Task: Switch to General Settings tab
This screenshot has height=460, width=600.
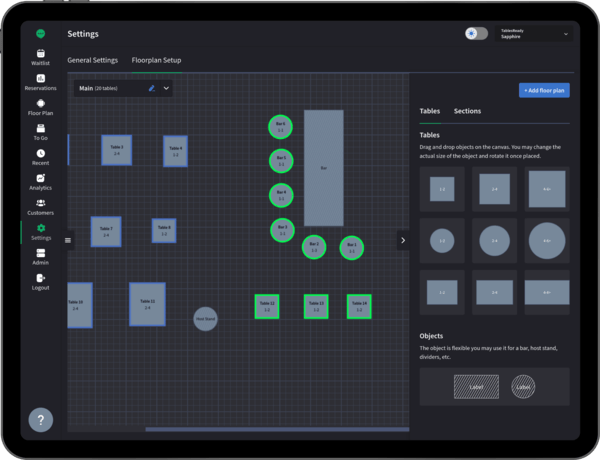Action: (x=93, y=60)
